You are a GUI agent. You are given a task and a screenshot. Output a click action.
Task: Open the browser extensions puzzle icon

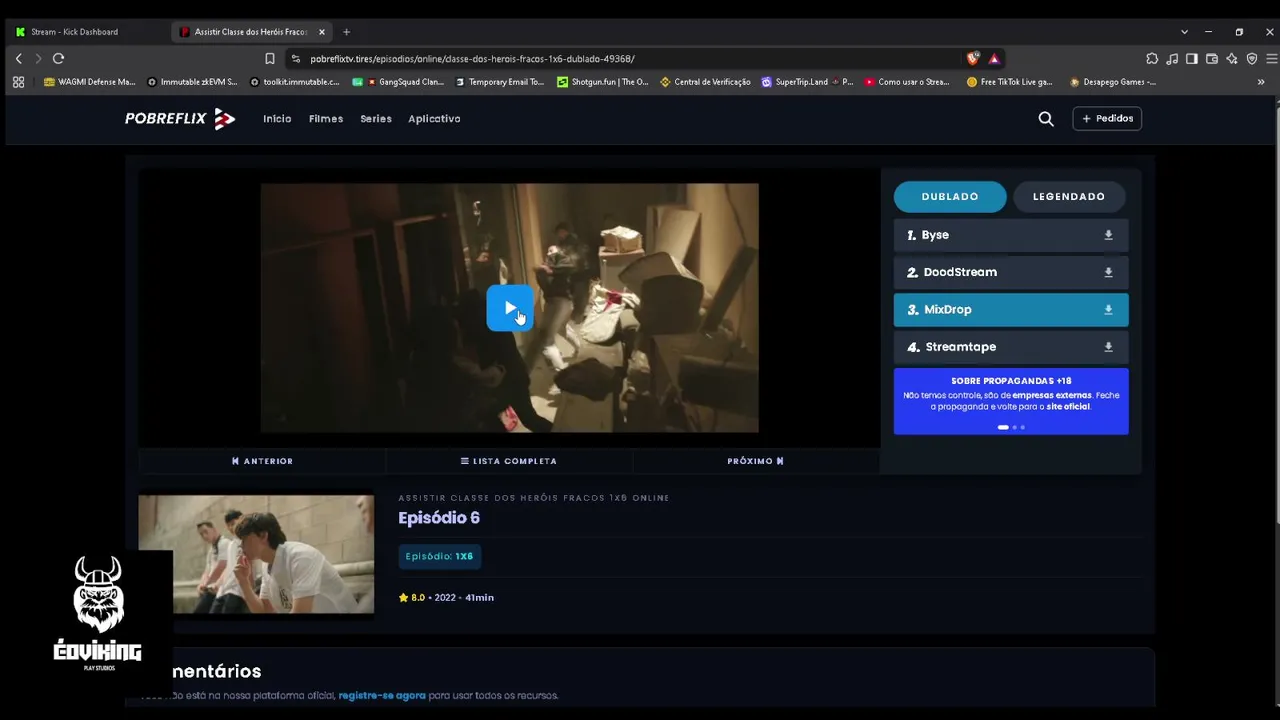tap(1152, 59)
